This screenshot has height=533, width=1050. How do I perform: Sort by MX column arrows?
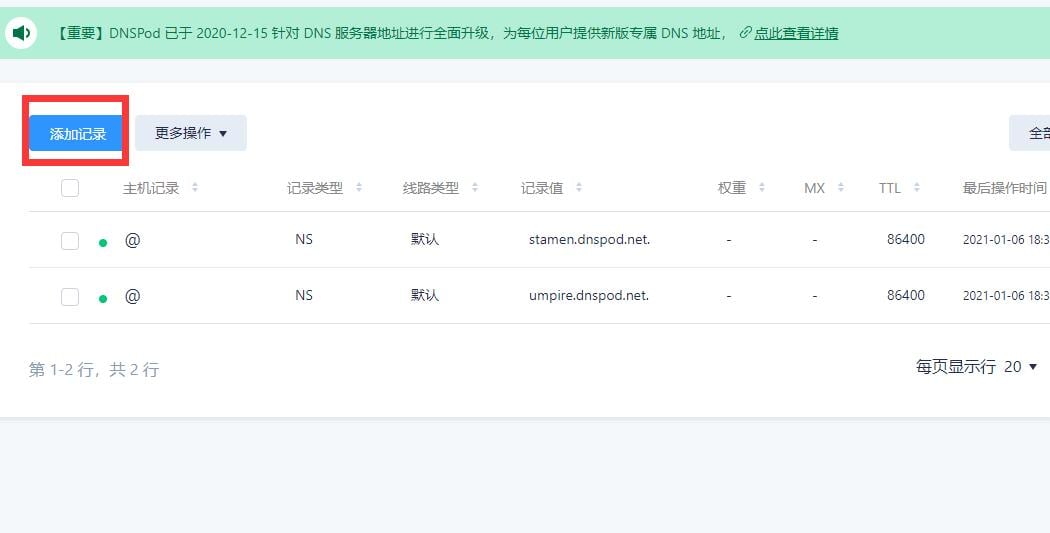[840, 187]
